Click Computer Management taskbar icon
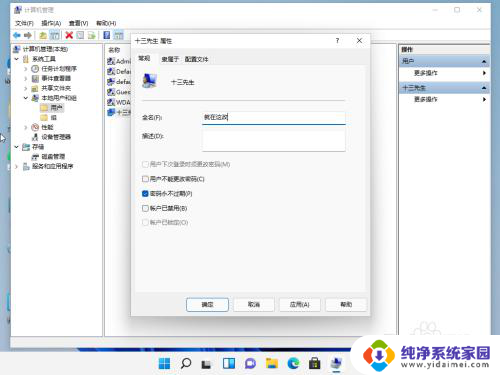 point(337,363)
